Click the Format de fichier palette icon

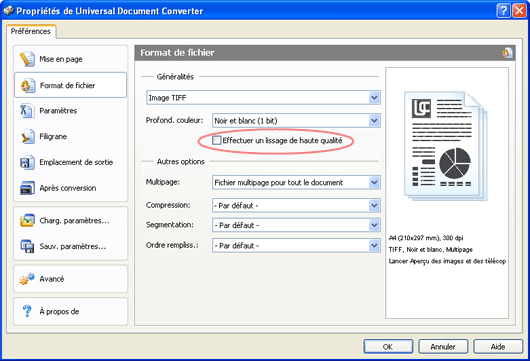pos(28,86)
